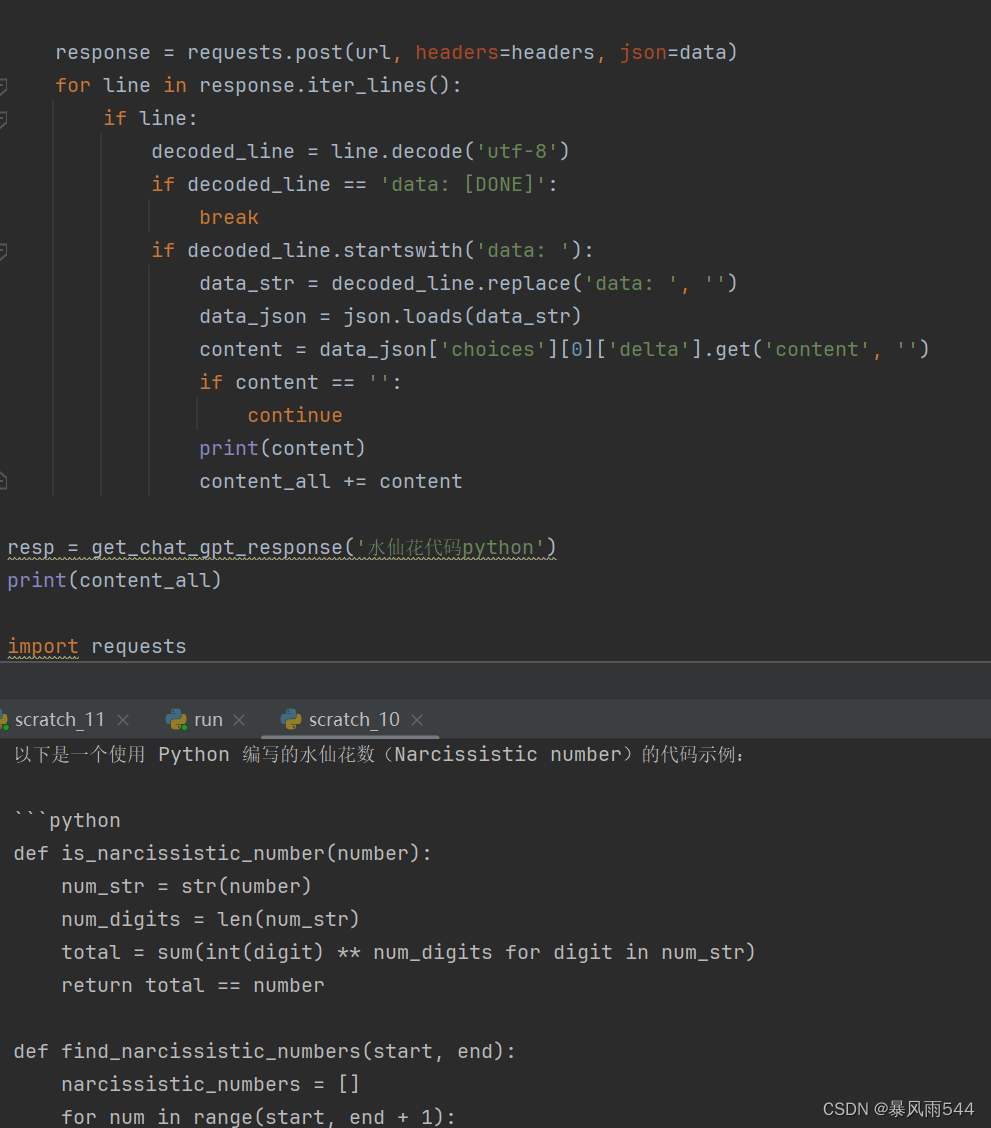Click 'for num in range(start, end + 1):' output

point(258,1117)
